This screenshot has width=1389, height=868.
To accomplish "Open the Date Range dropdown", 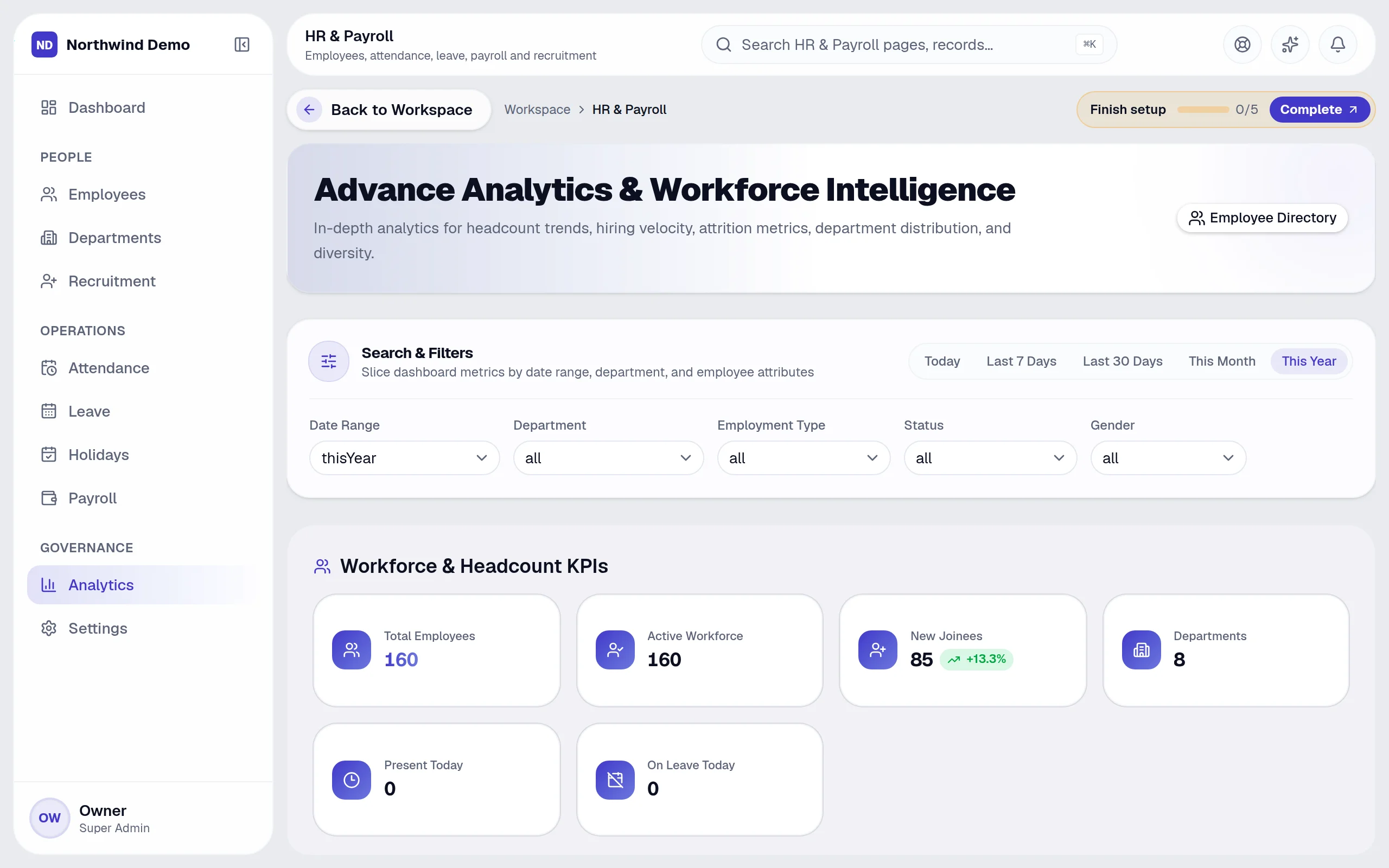I will [404, 457].
